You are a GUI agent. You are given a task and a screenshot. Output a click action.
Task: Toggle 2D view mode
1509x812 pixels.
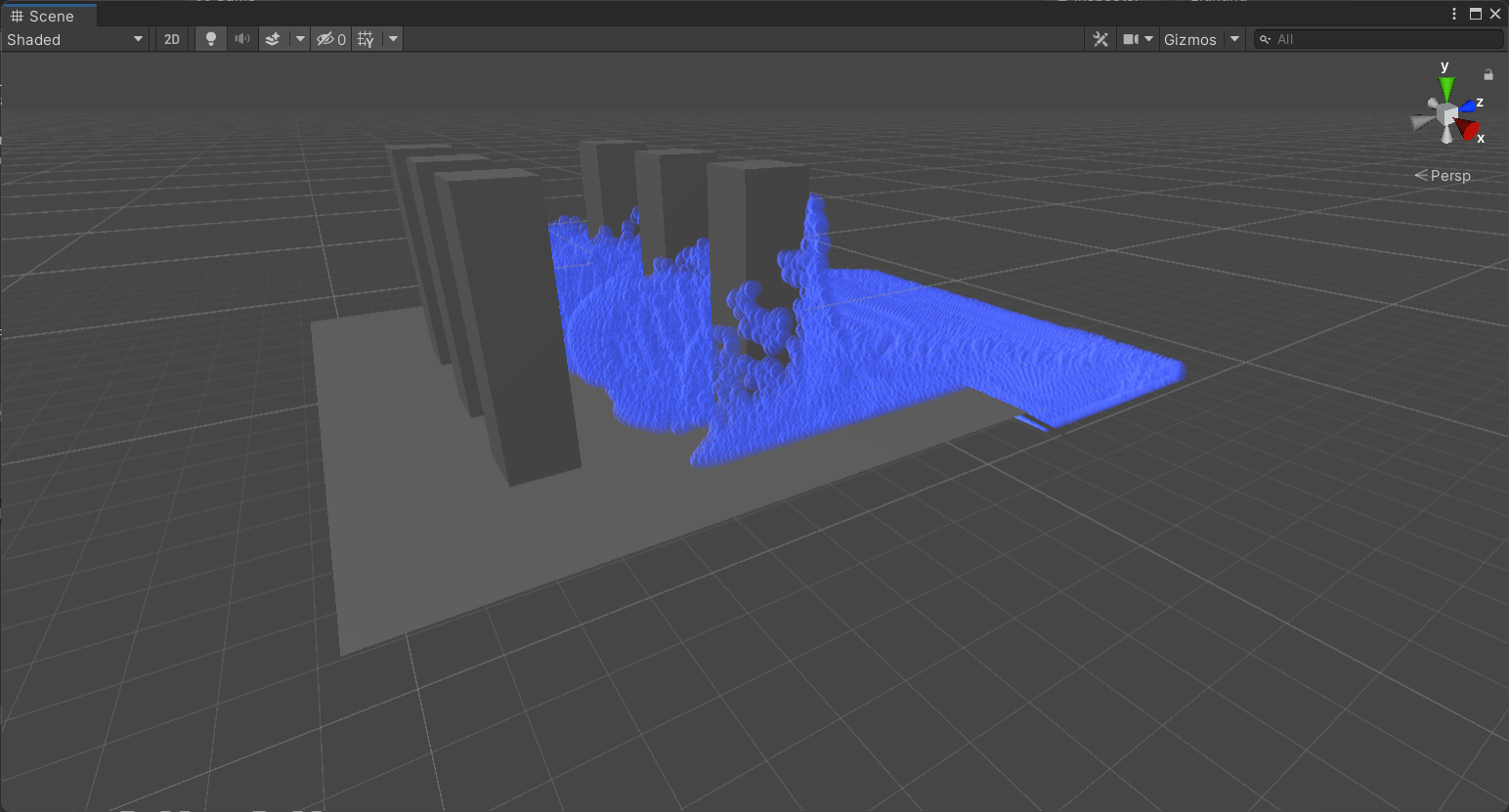pos(172,39)
